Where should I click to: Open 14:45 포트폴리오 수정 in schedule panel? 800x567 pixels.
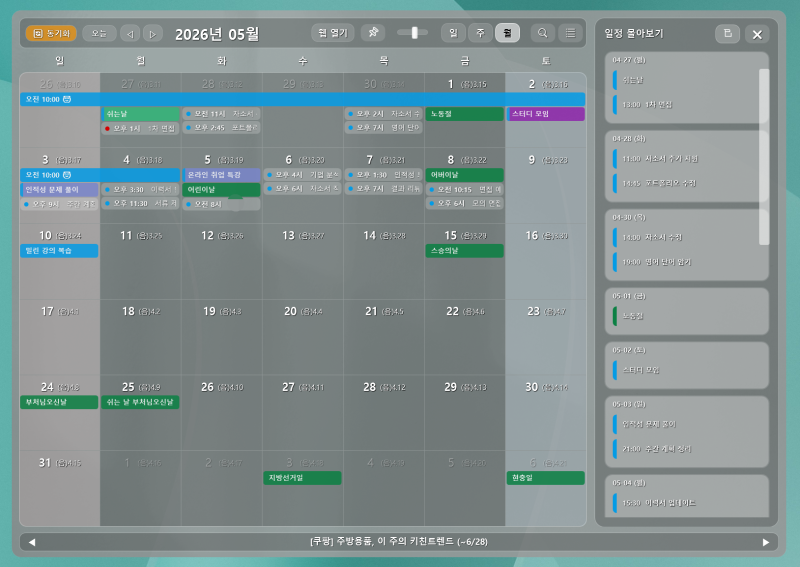pyautogui.click(x=686, y=183)
